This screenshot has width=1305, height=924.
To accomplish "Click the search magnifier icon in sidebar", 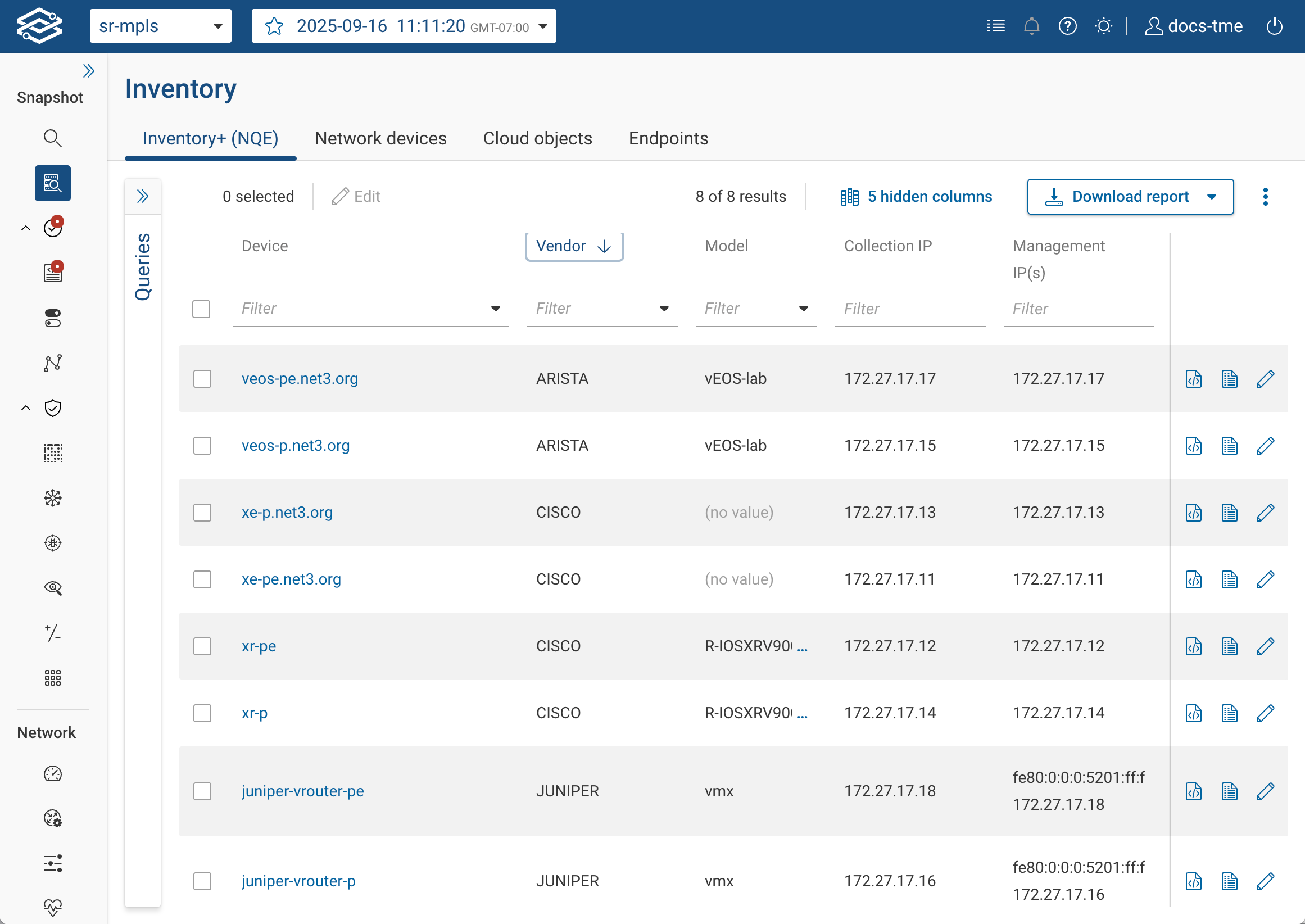I will point(52,138).
